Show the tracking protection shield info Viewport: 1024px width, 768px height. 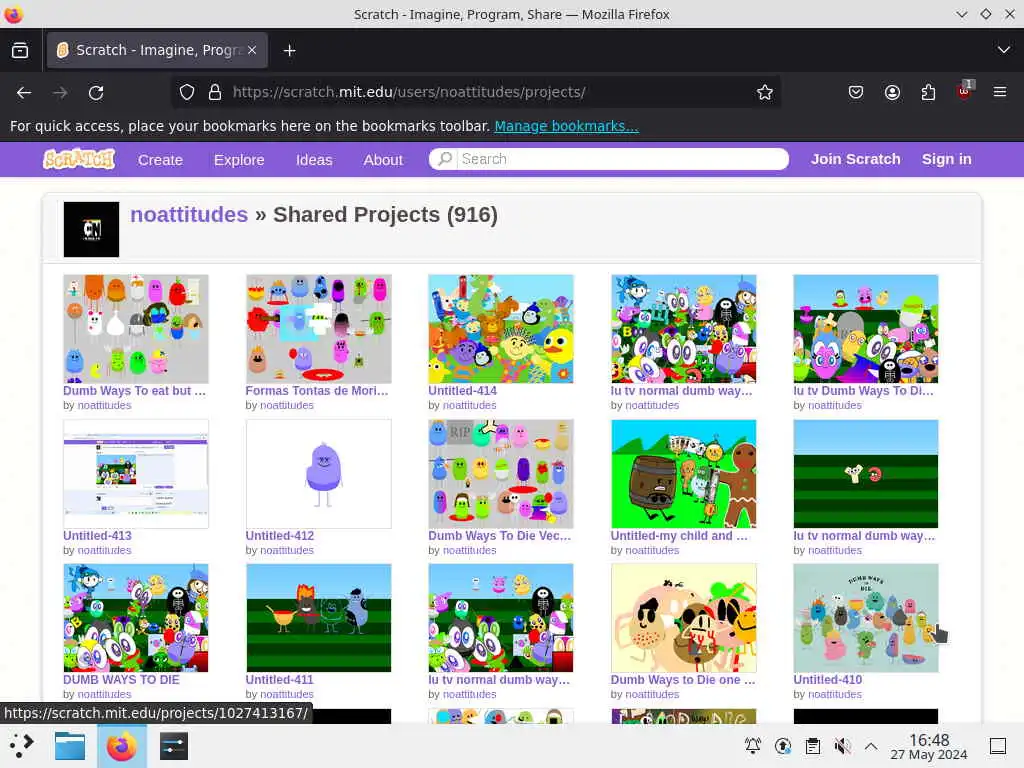187,92
